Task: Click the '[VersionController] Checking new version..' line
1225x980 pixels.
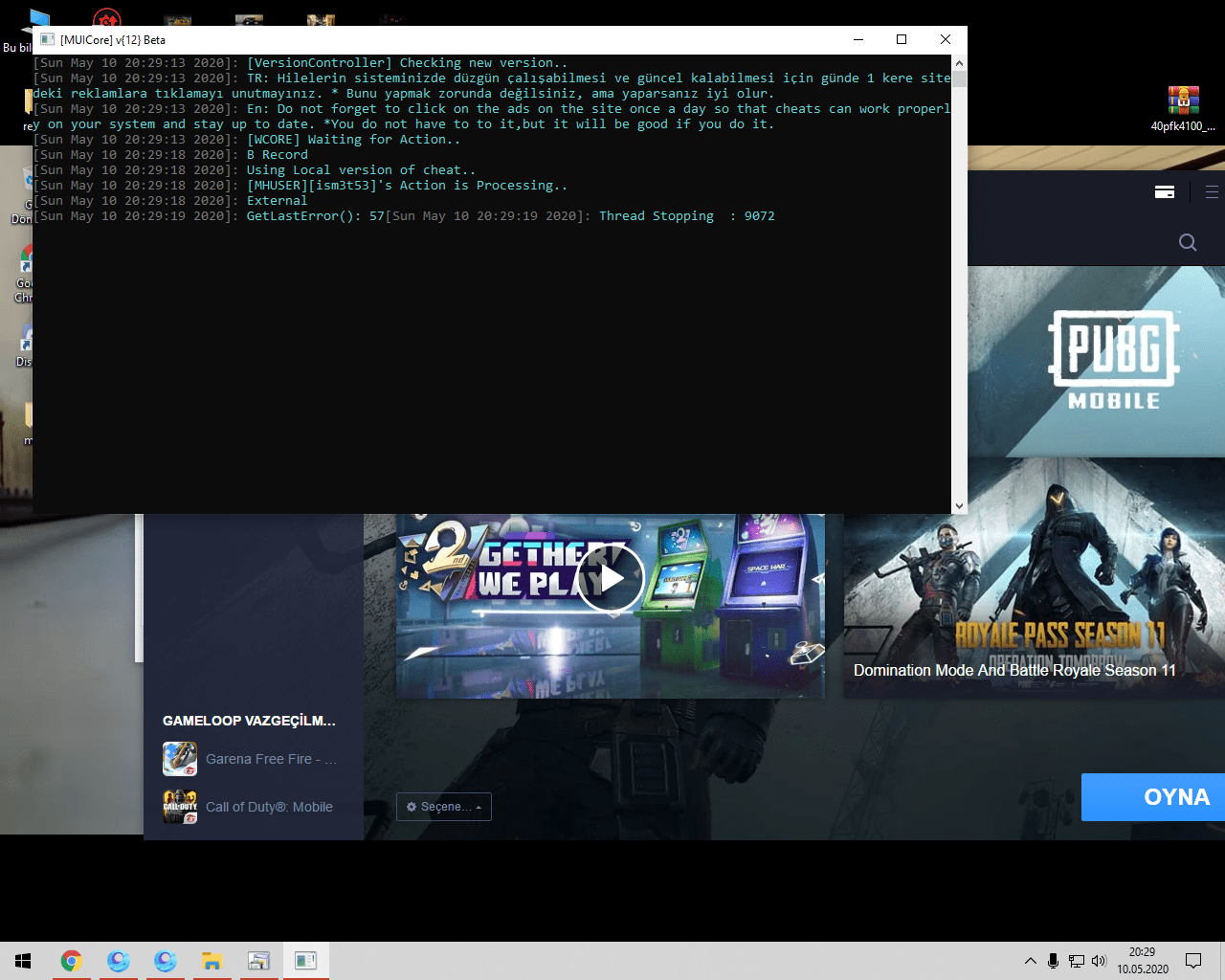Action: pos(408,63)
